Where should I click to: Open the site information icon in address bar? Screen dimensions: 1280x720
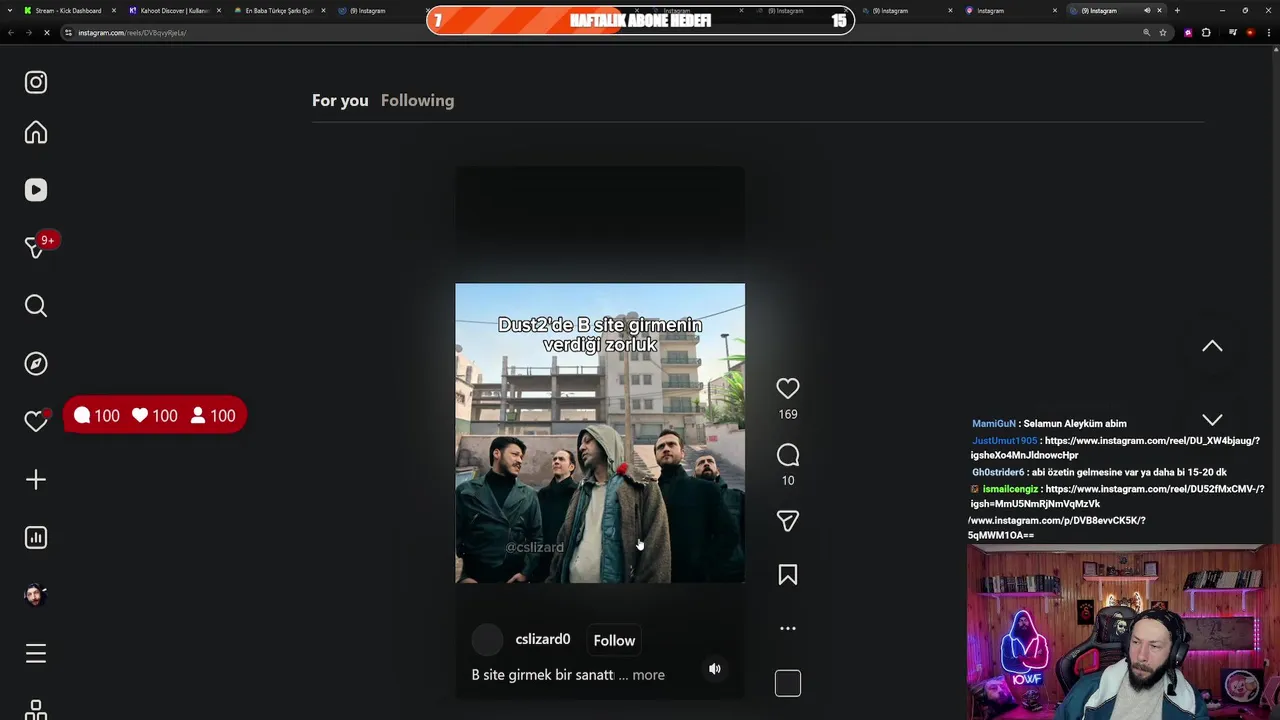click(x=68, y=33)
